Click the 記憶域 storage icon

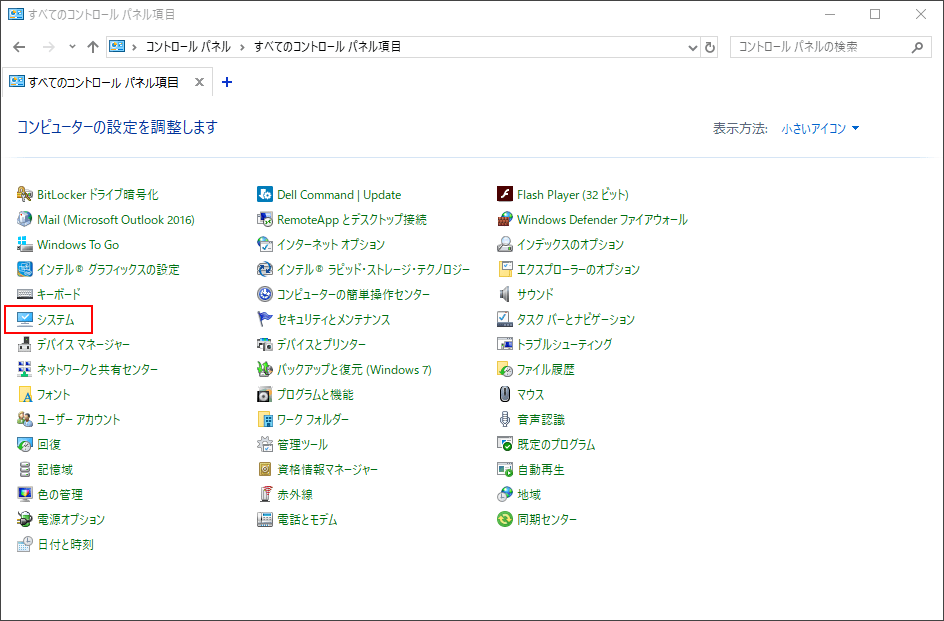coord(25,469)
